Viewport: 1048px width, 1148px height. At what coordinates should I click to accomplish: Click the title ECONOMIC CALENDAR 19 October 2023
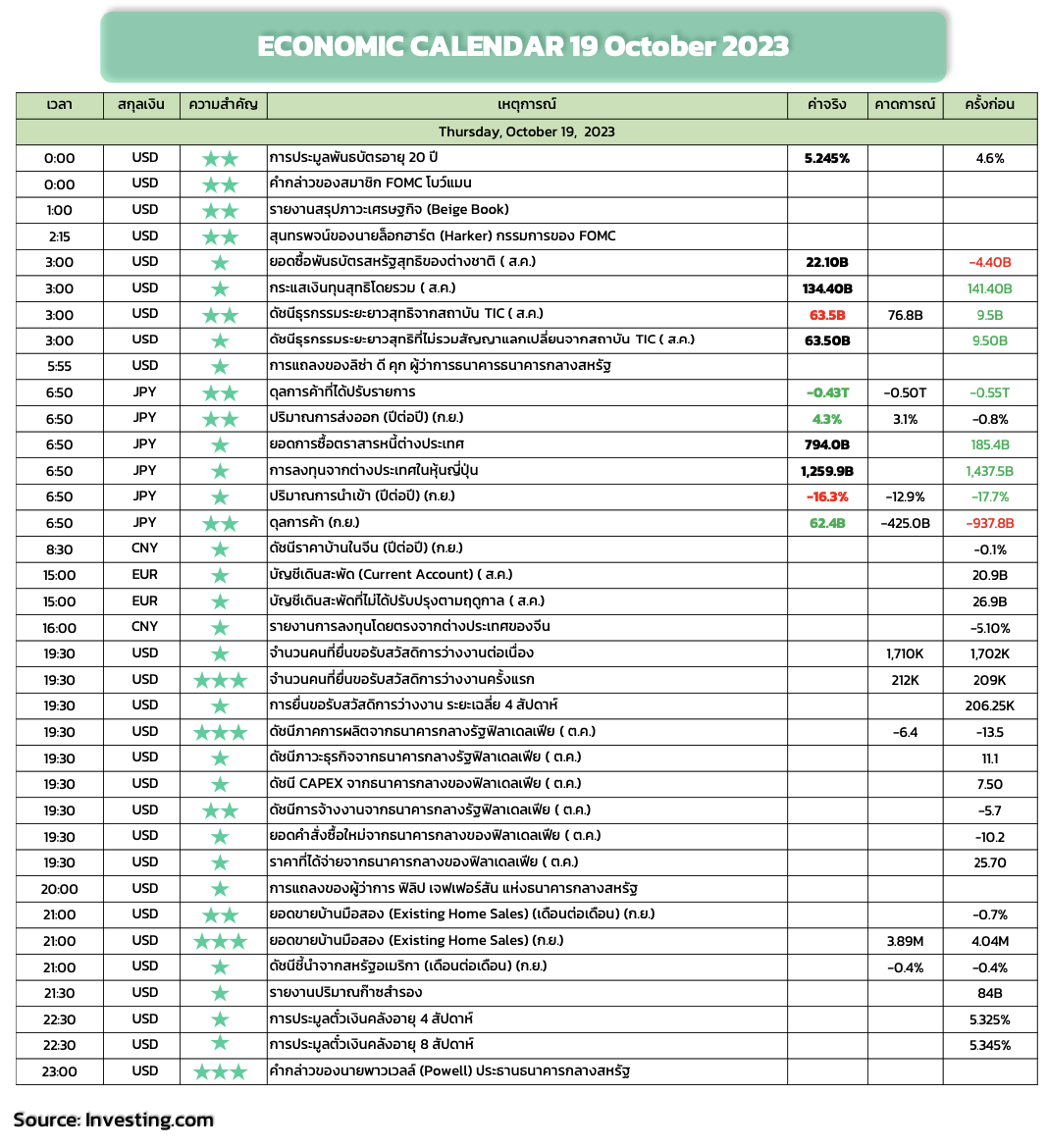pos(523,46)
